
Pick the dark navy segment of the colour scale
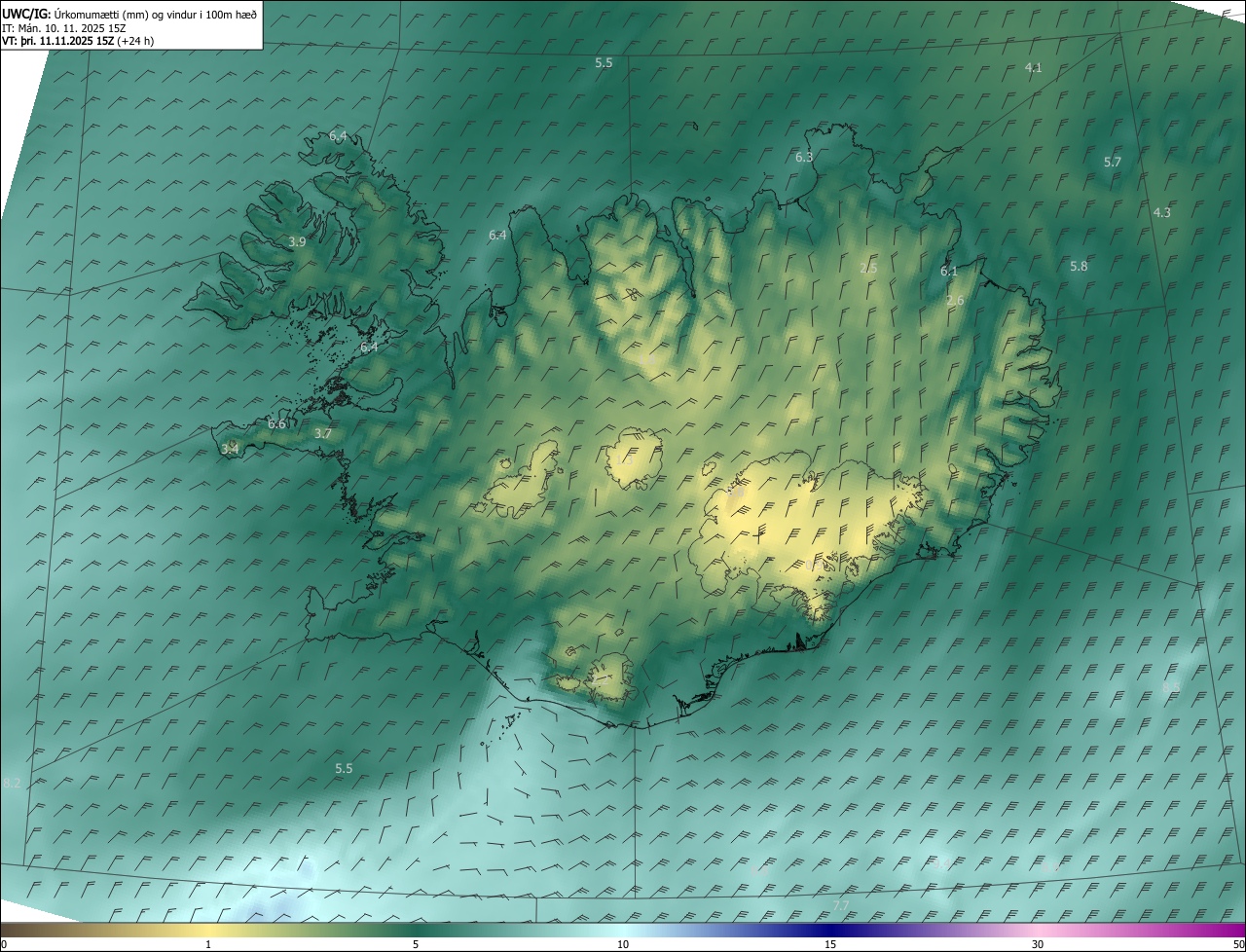click(830, 930)
